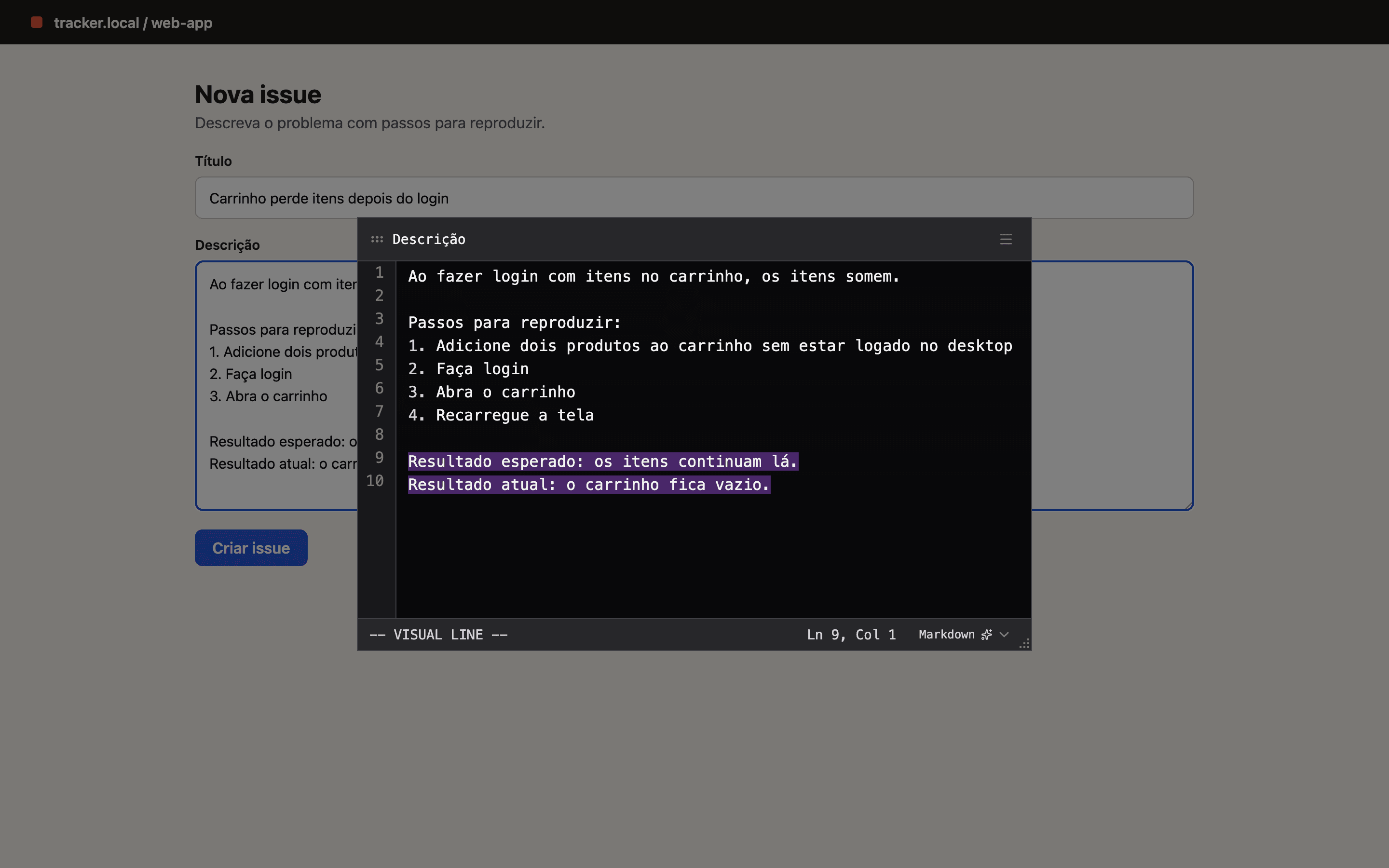The image size is (1389, 868).
Task: Click the Título input with 'Carrinho perde itens'
Action: click(694, 198)
